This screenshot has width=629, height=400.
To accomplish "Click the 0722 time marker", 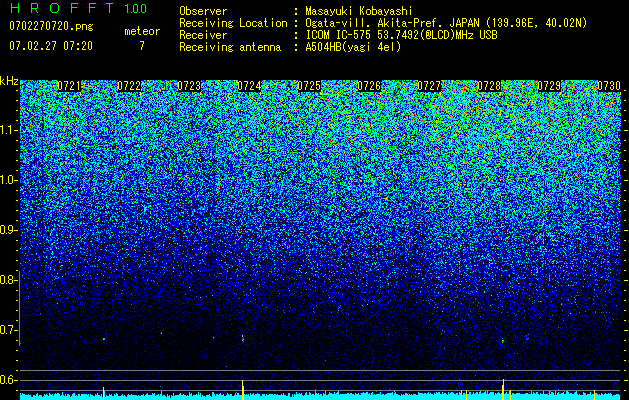I will click(129, 86).
